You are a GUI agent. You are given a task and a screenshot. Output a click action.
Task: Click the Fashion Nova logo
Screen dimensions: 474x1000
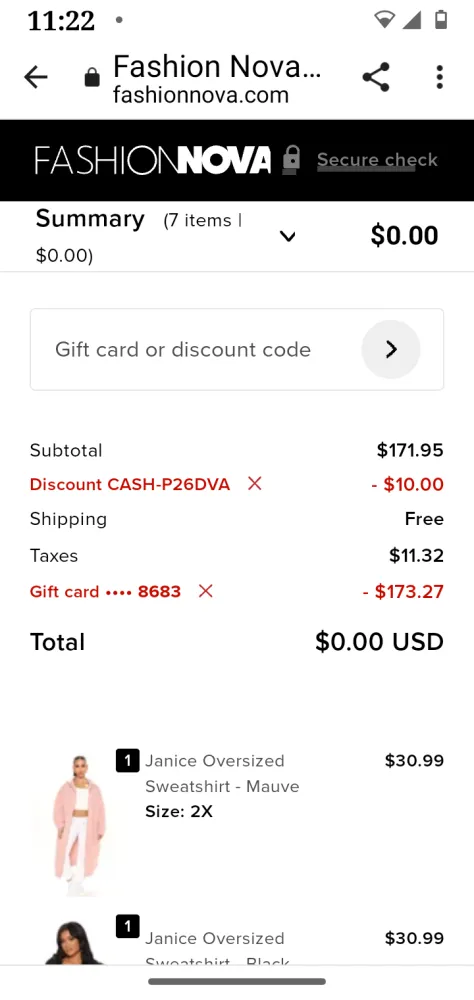tap(153, 160)
